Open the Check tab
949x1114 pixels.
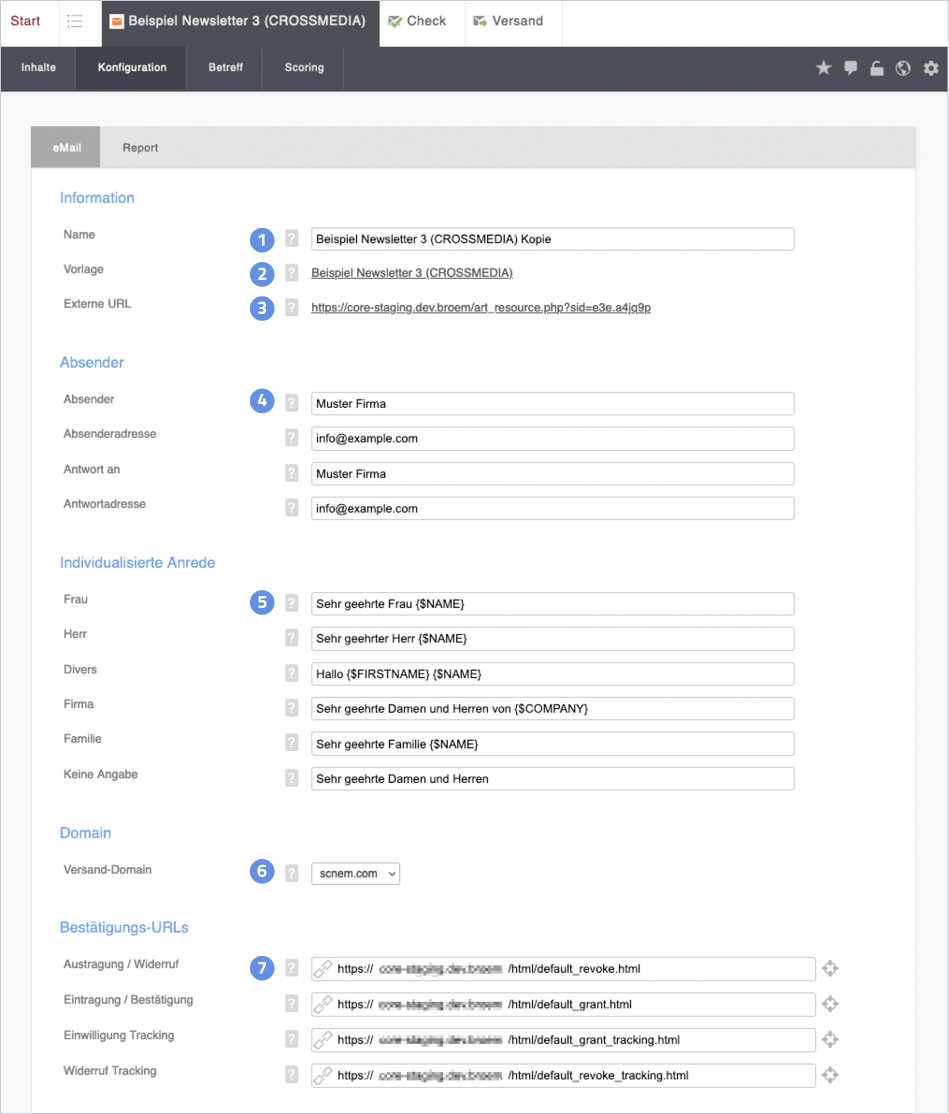(x=418, y=21)
